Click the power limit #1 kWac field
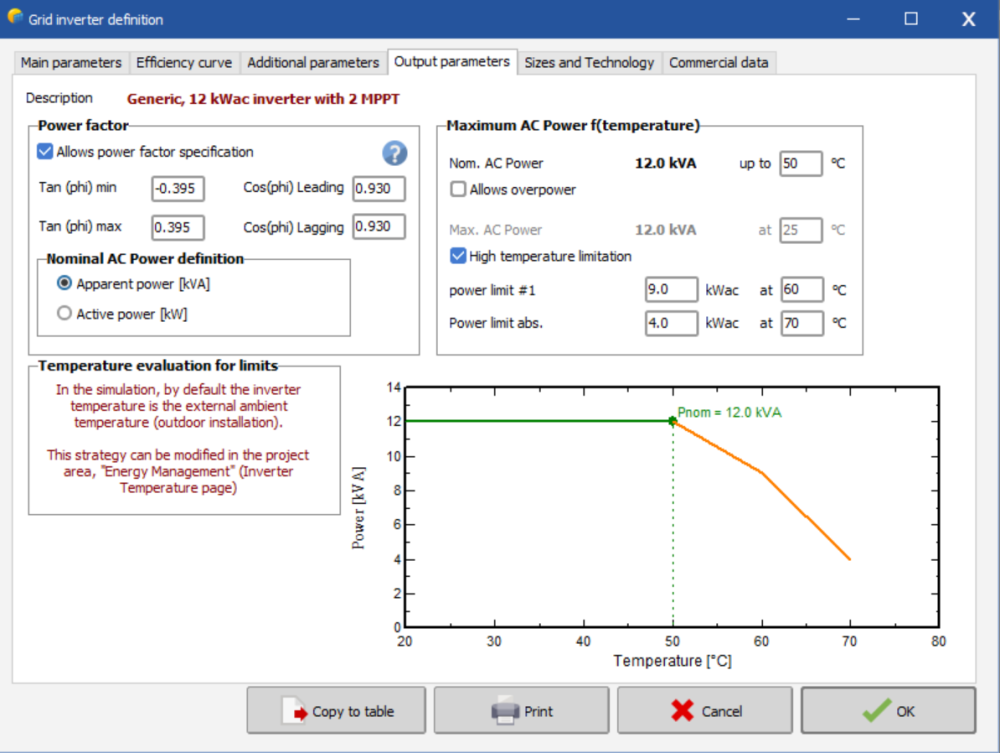 pyautogui.click(x=671, y=290)
